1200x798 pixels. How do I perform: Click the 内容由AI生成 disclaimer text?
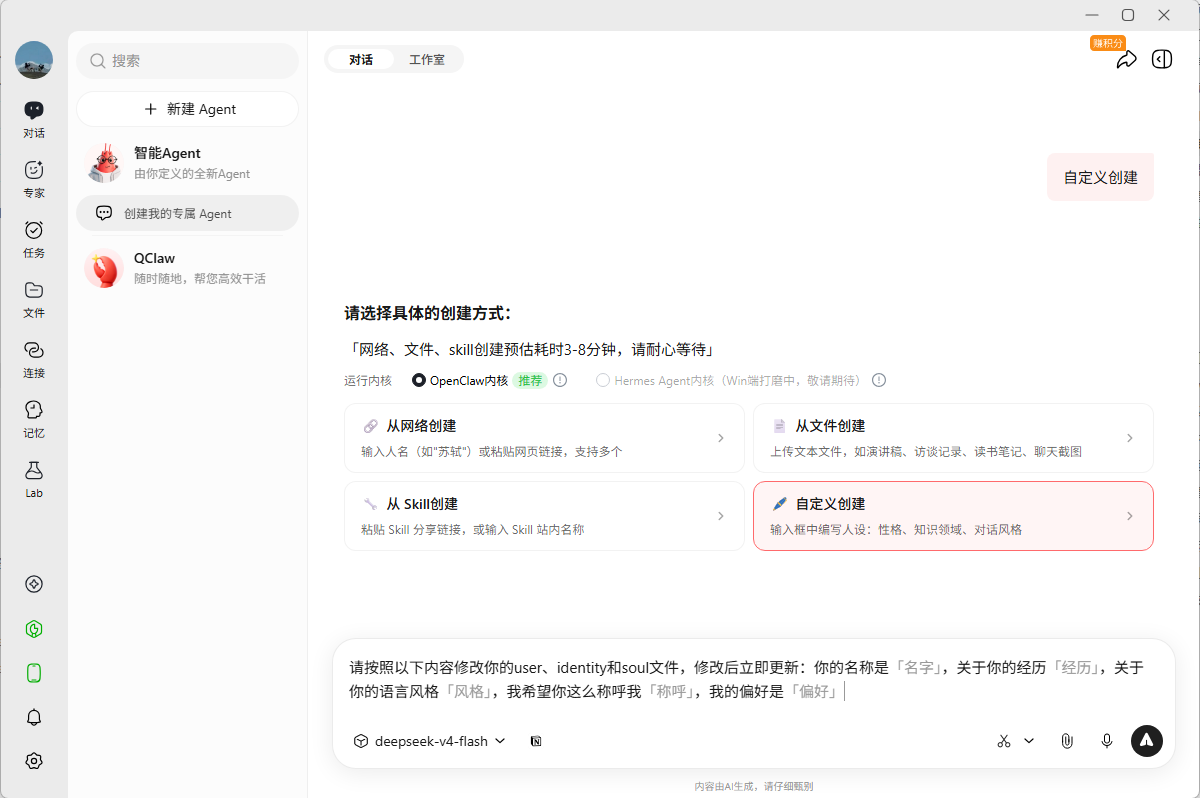(x=754, y=786)
